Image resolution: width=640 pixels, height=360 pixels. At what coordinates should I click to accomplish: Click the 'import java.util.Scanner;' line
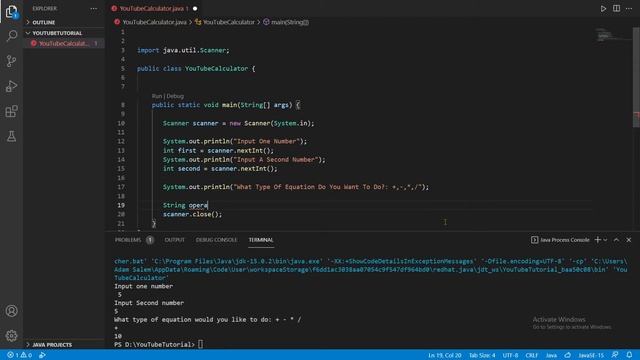(x=183, y=50)
